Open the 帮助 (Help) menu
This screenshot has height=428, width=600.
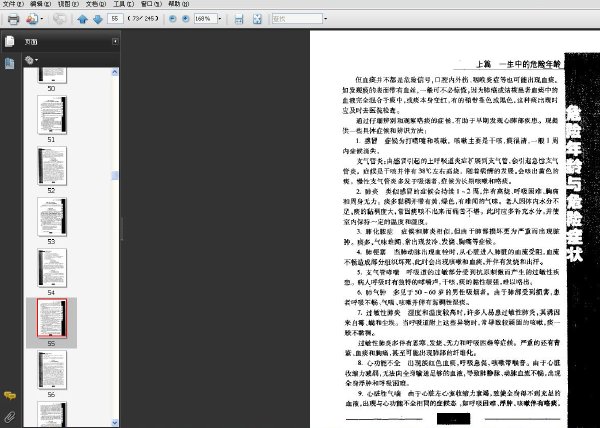tap(179, 4)
